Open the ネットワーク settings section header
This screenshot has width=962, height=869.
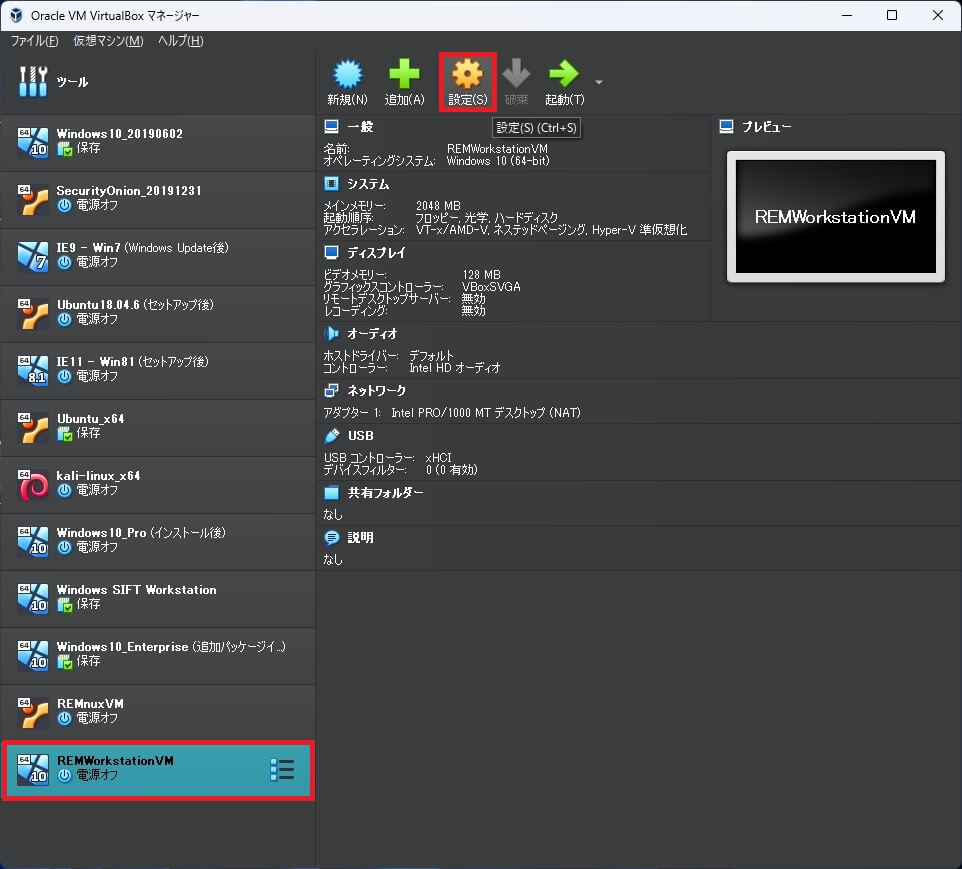(377, 390)
